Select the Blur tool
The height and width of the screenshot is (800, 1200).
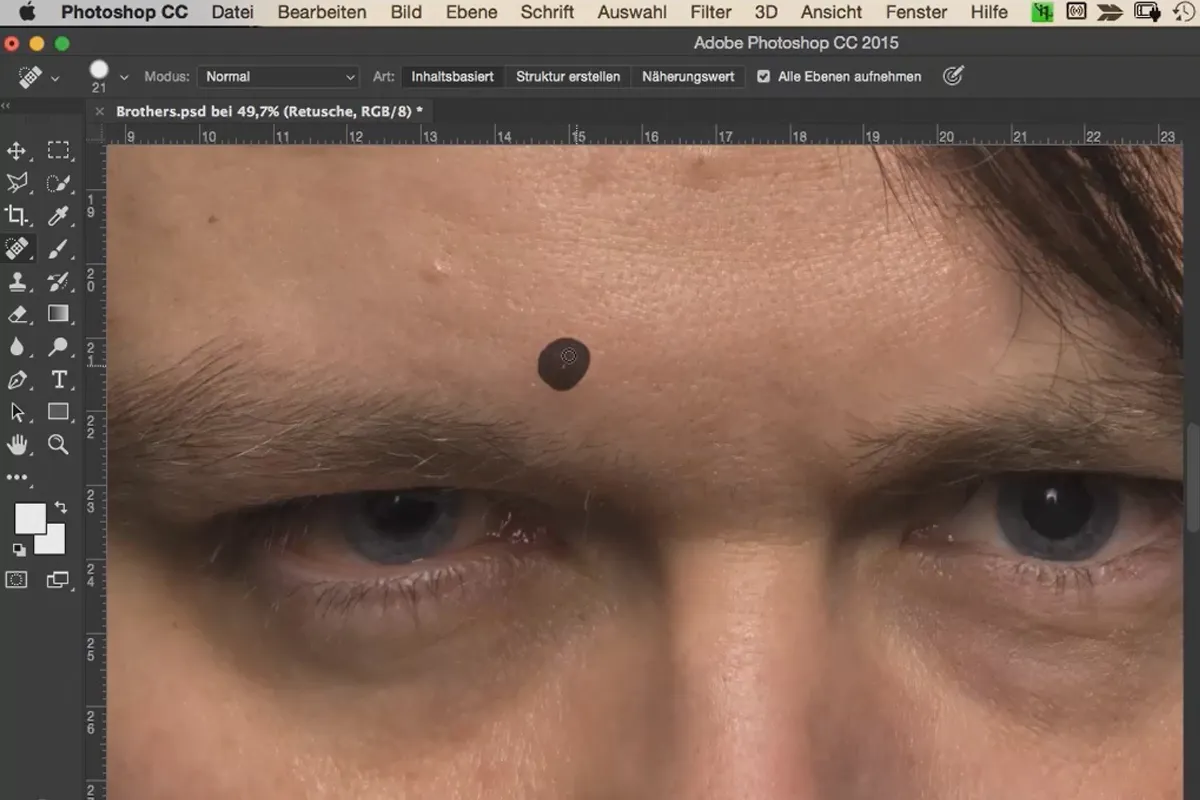17,347
